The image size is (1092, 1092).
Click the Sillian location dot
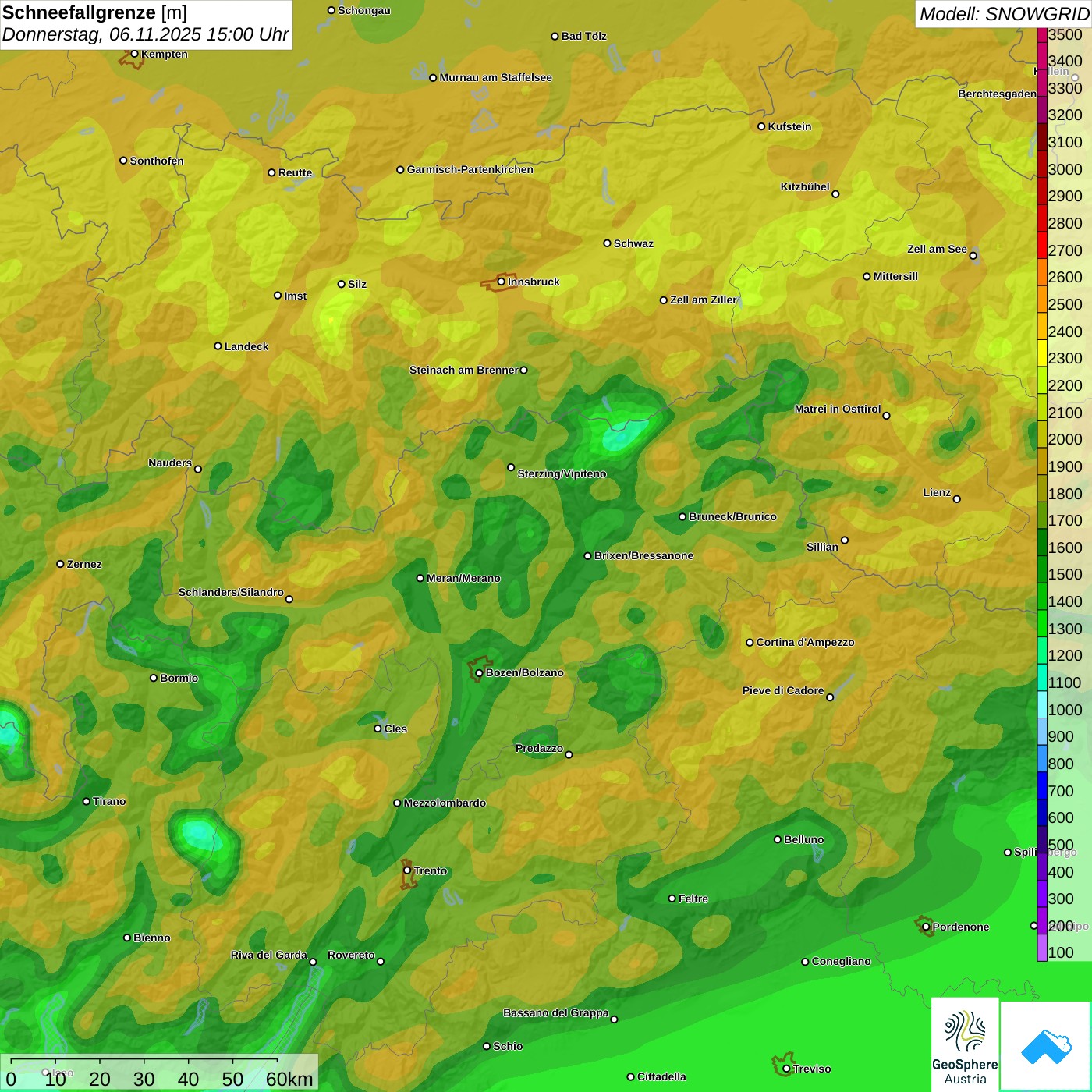[845, 540]
